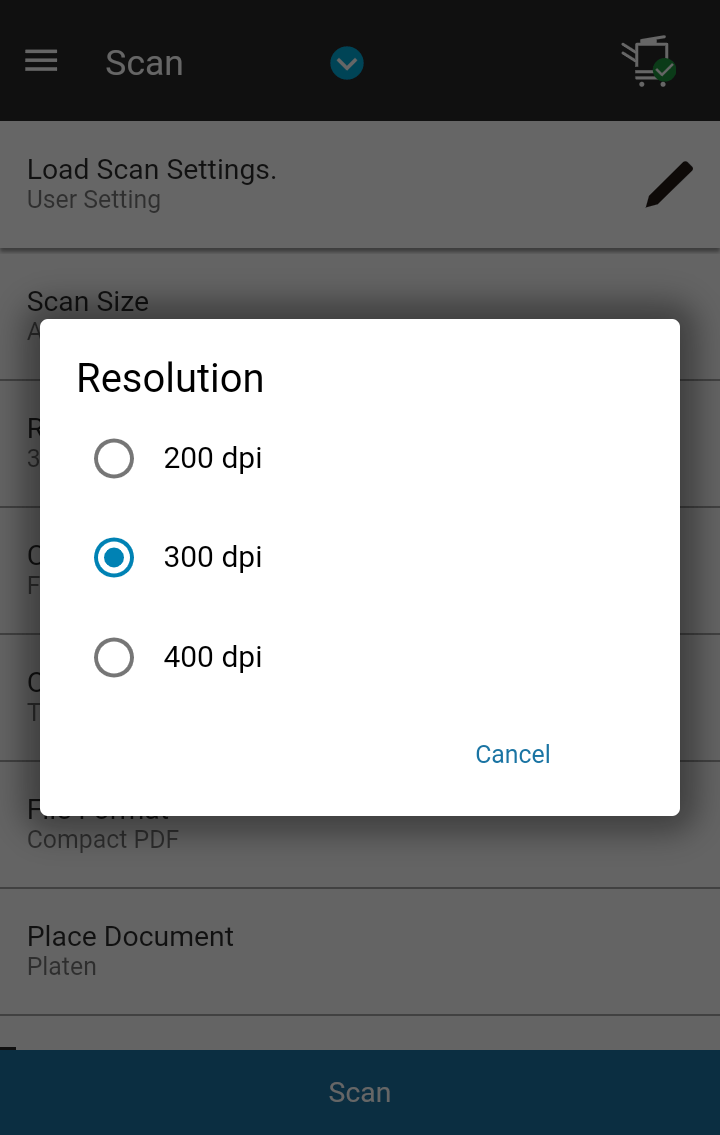Click the pencil edit icon

point(668,184)
